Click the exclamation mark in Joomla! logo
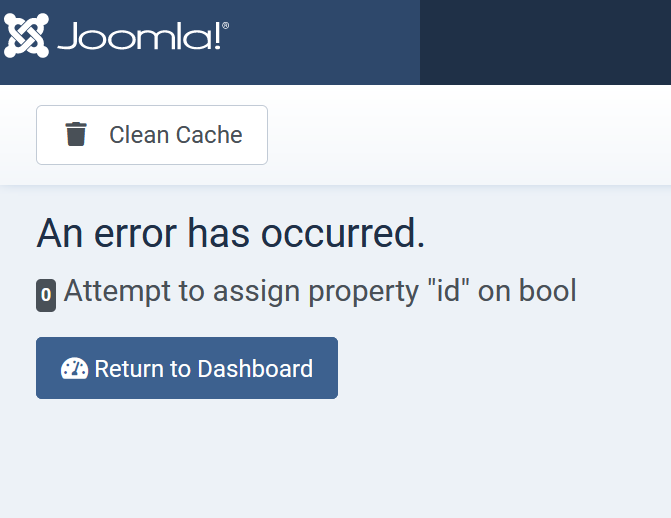 (217, 36)
